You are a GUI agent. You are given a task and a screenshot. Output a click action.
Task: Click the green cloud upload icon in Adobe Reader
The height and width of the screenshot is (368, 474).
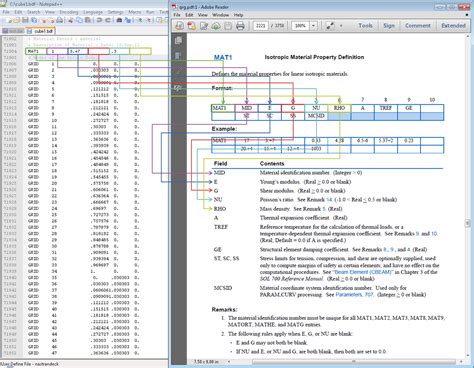tap(216, 26)
